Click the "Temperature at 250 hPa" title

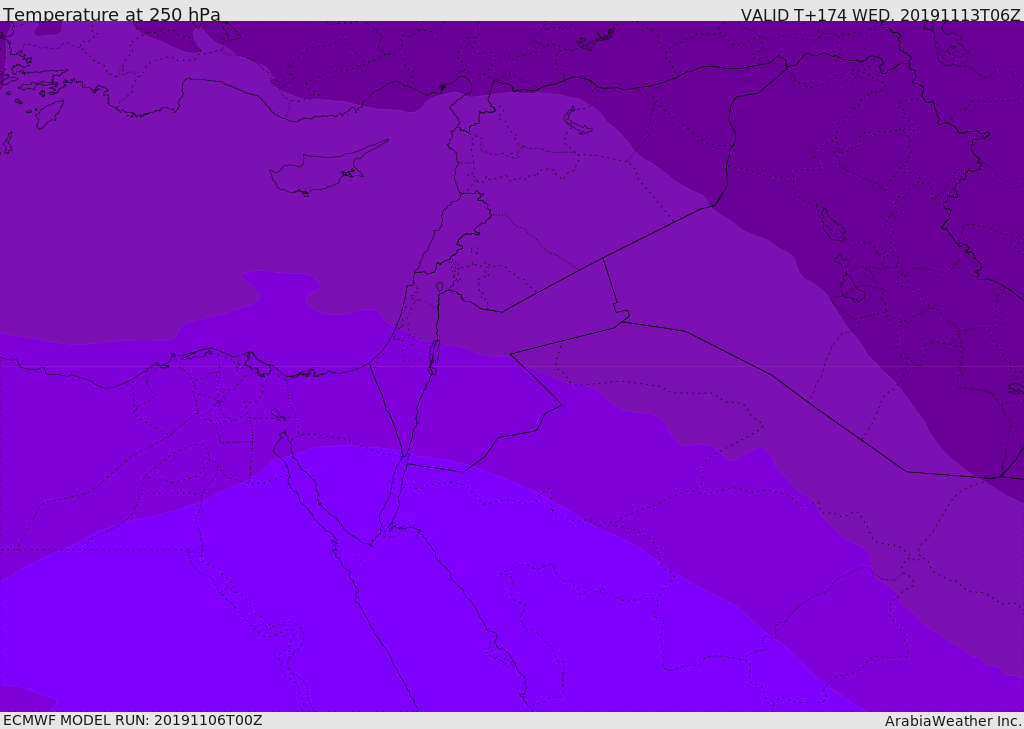[112, 15]
